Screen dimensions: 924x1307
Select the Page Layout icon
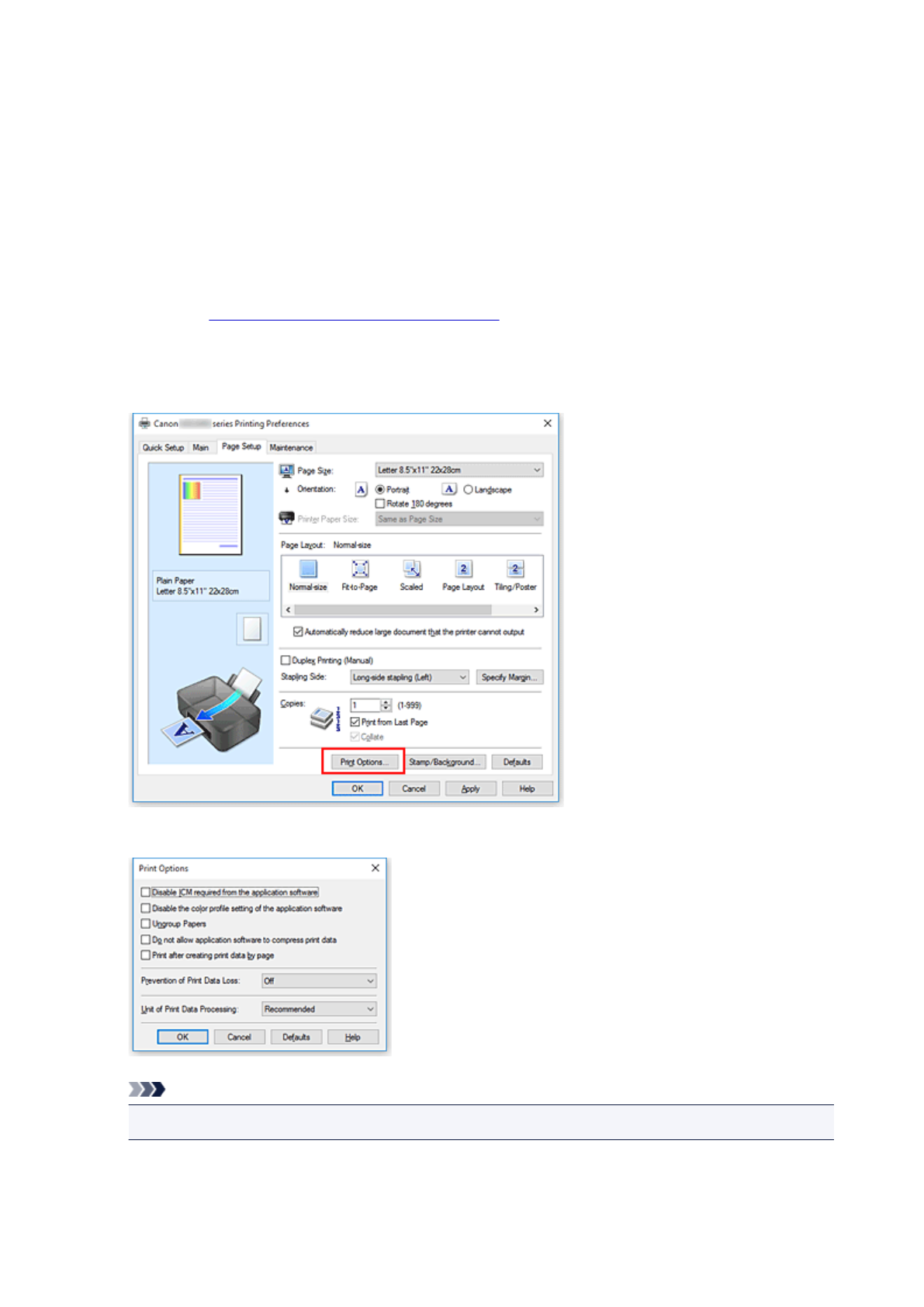pyautogui.click(x=463, y=570)
